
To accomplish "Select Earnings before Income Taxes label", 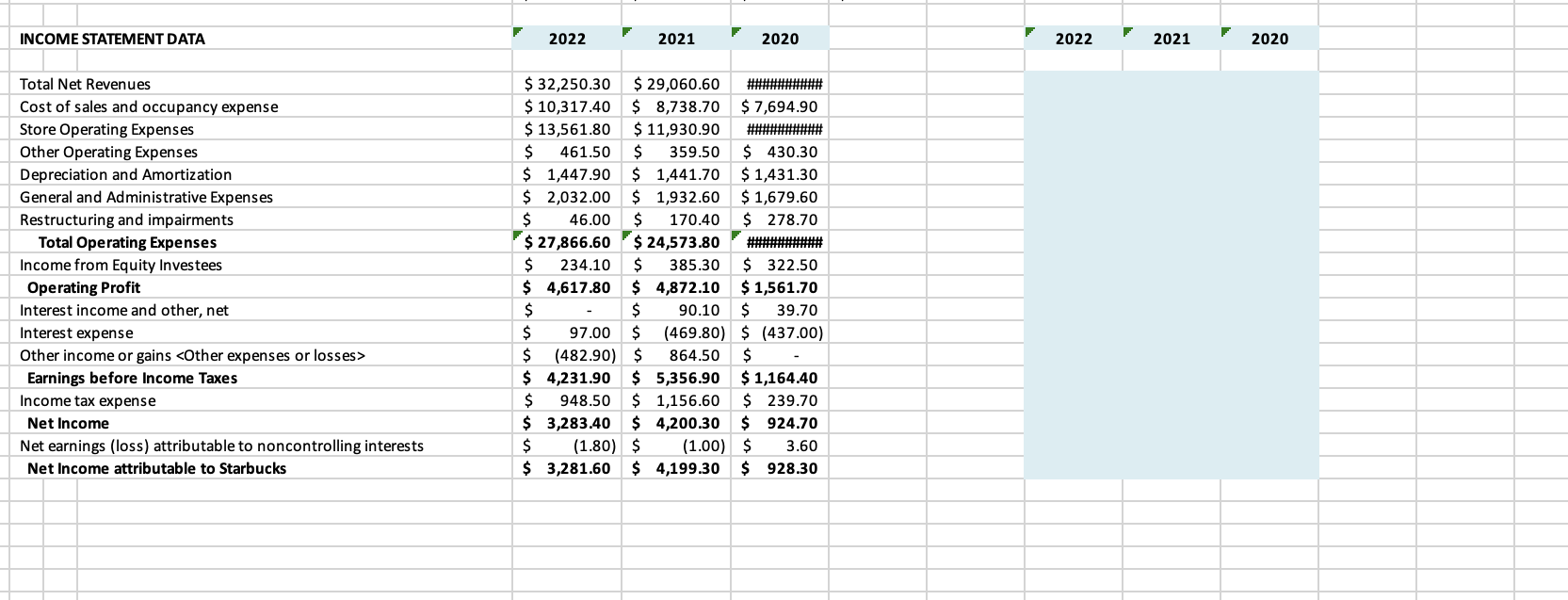I will 132,378.
